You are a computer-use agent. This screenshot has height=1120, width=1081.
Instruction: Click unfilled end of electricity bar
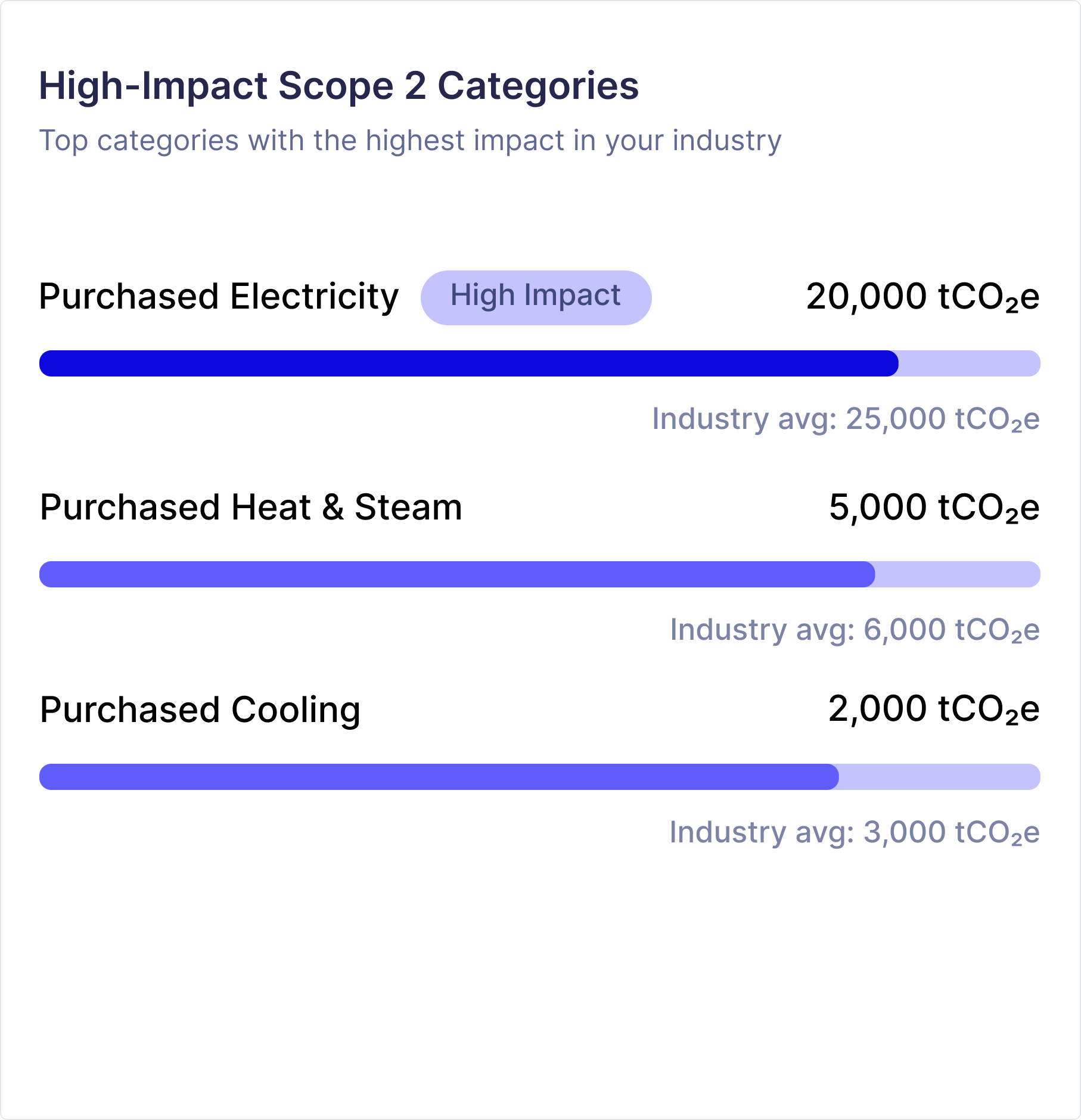(x=970, y=363)
